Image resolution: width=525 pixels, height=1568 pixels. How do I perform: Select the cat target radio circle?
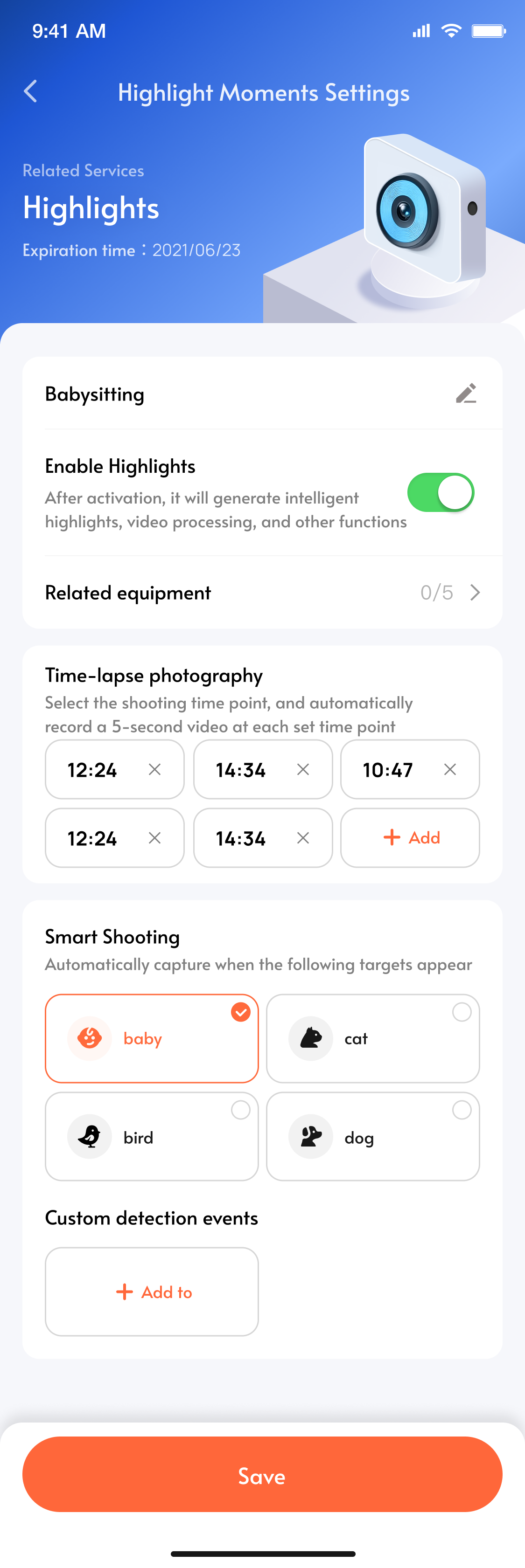tap(462, 1012)
